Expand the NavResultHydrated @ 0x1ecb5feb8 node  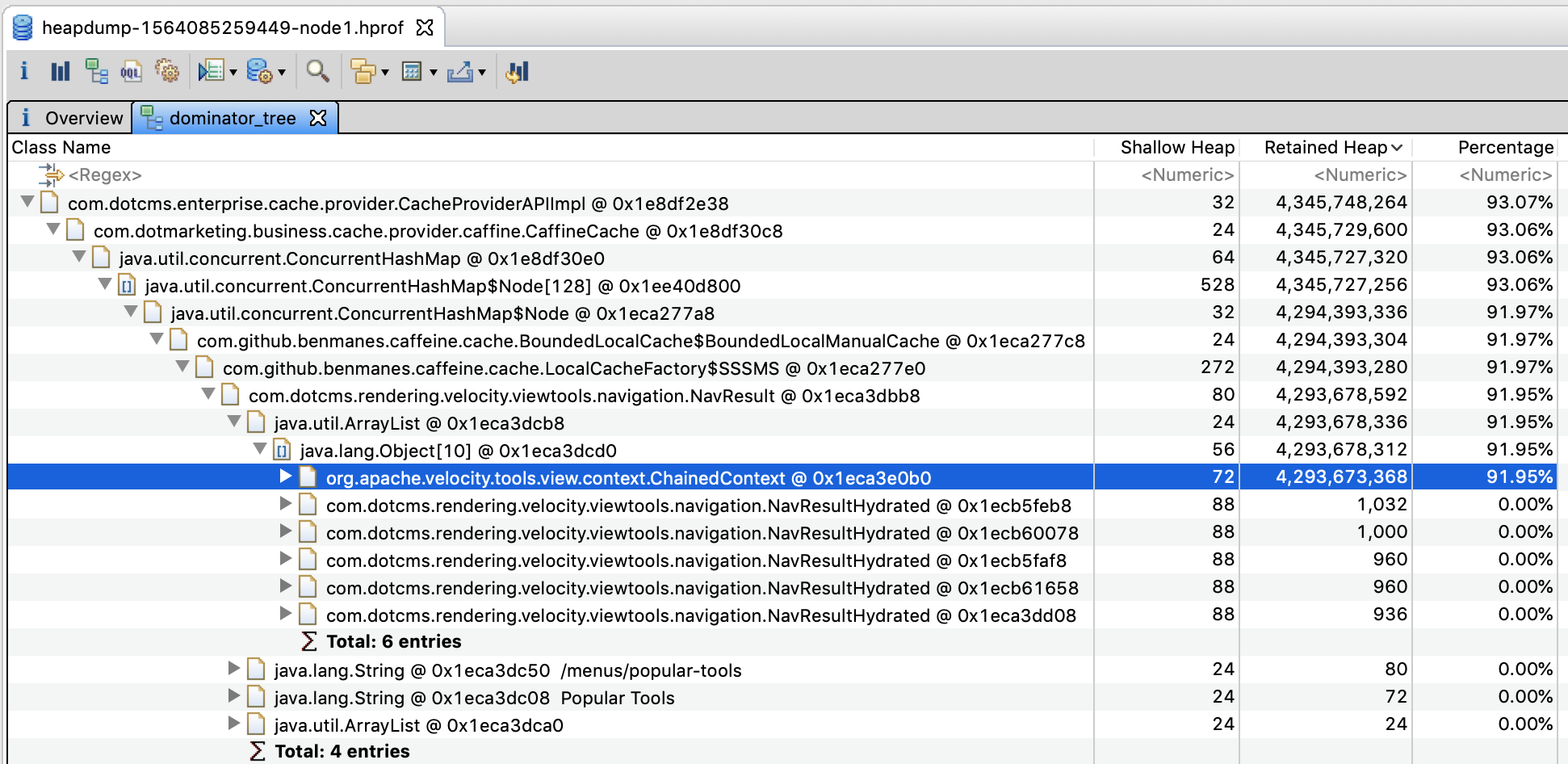point(285,504)
